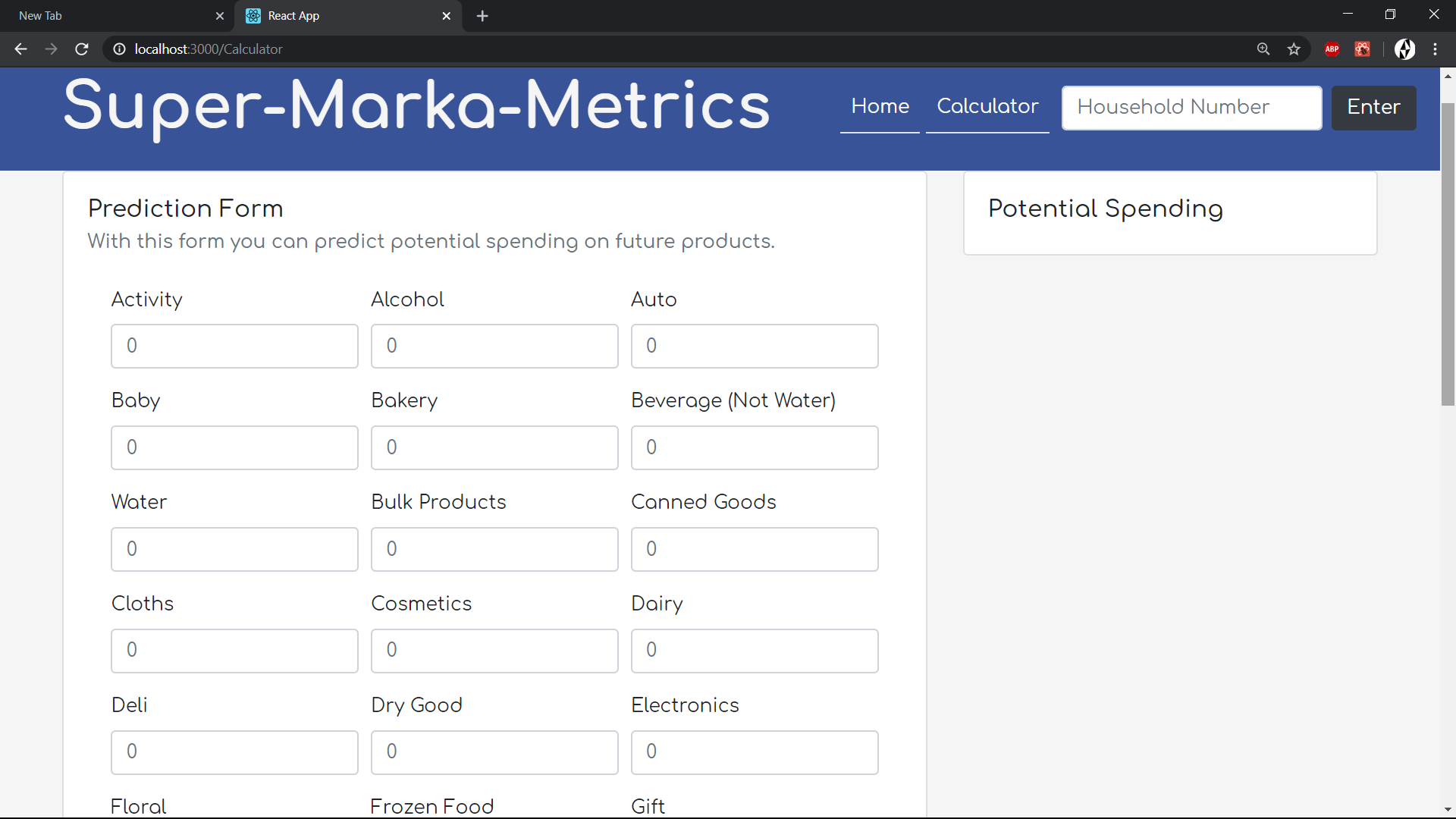This screenshot has height=819, width=1456.
Task: Go to the Home nav link
Action: [880, 106]
